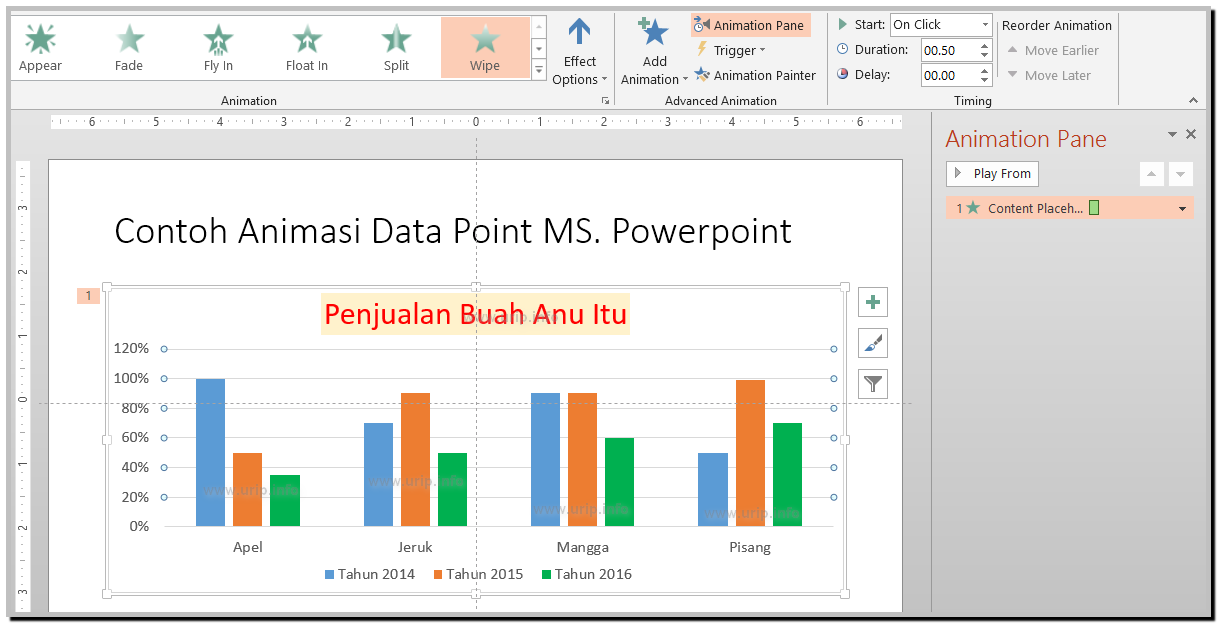Screen dimensions: 1218x624
Task: Increase the Duration with its up stepper
Action: pos(985,44)
